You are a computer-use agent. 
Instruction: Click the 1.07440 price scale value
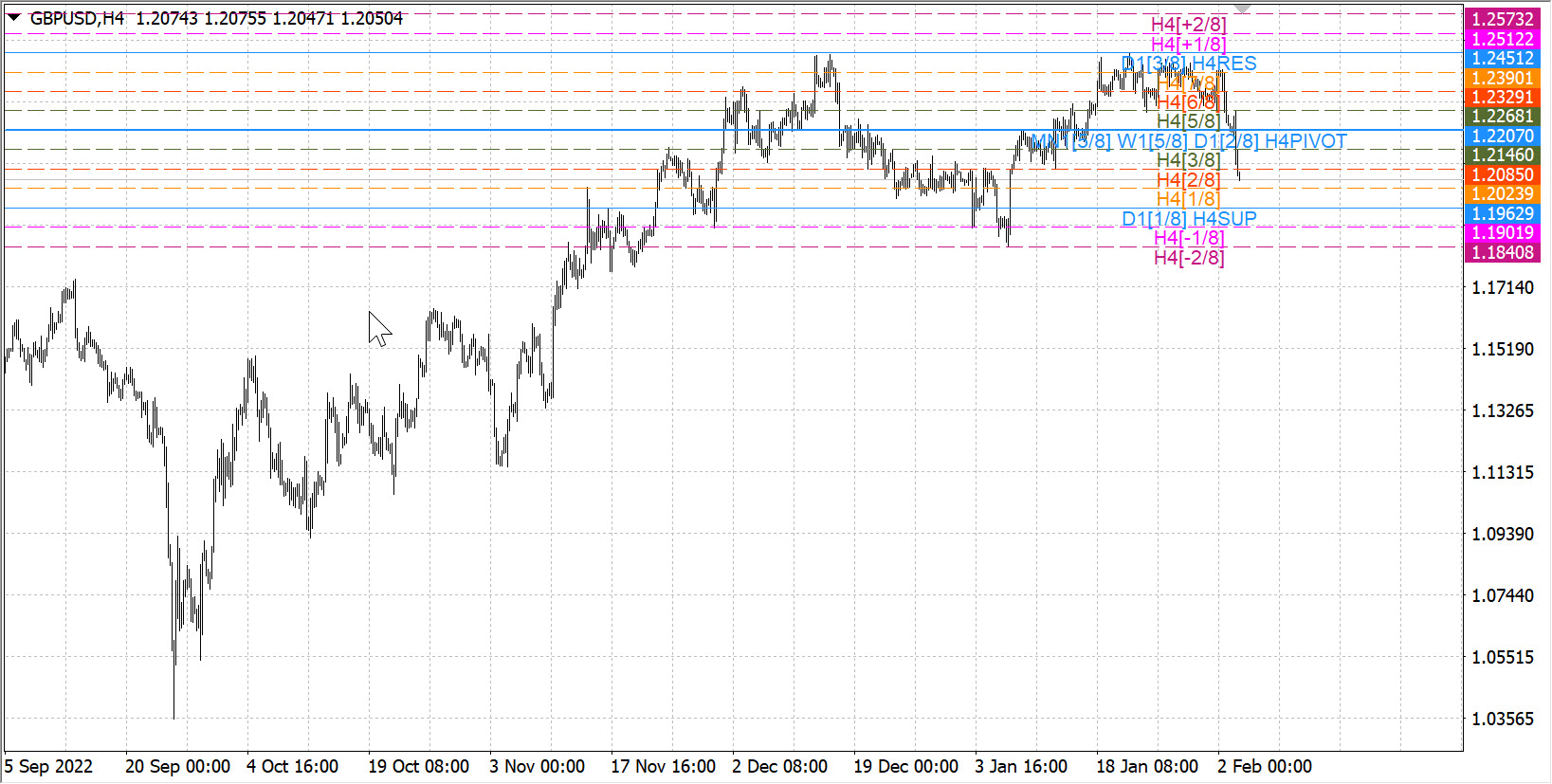coord(1503,595)
